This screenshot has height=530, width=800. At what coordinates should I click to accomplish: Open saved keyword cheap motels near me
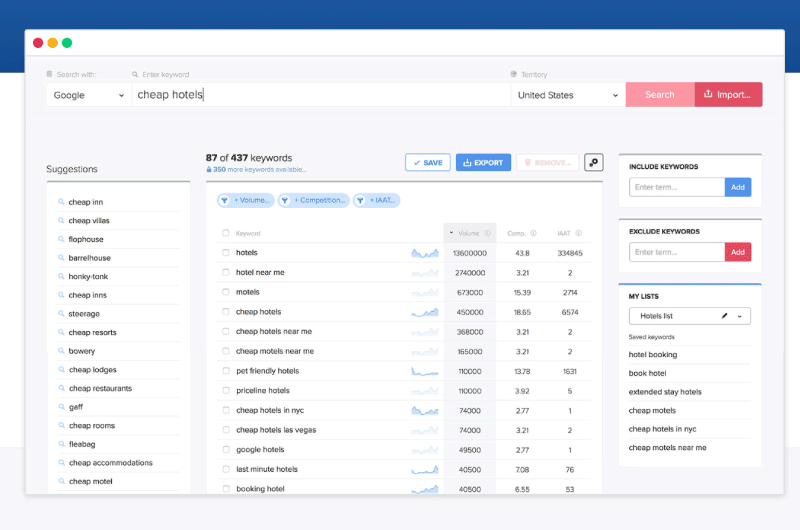click(667, 447)
